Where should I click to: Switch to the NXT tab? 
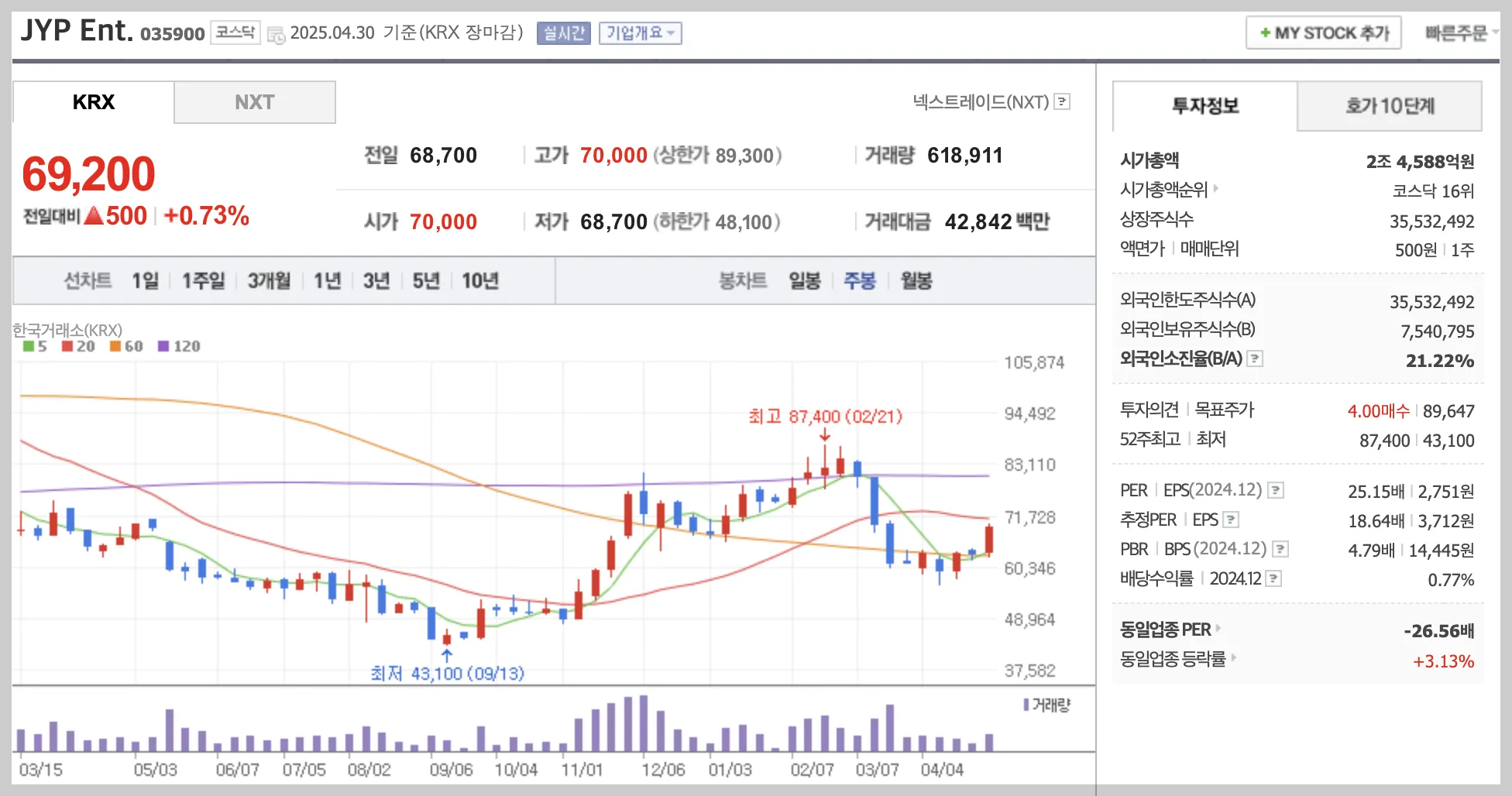point(255,102)
